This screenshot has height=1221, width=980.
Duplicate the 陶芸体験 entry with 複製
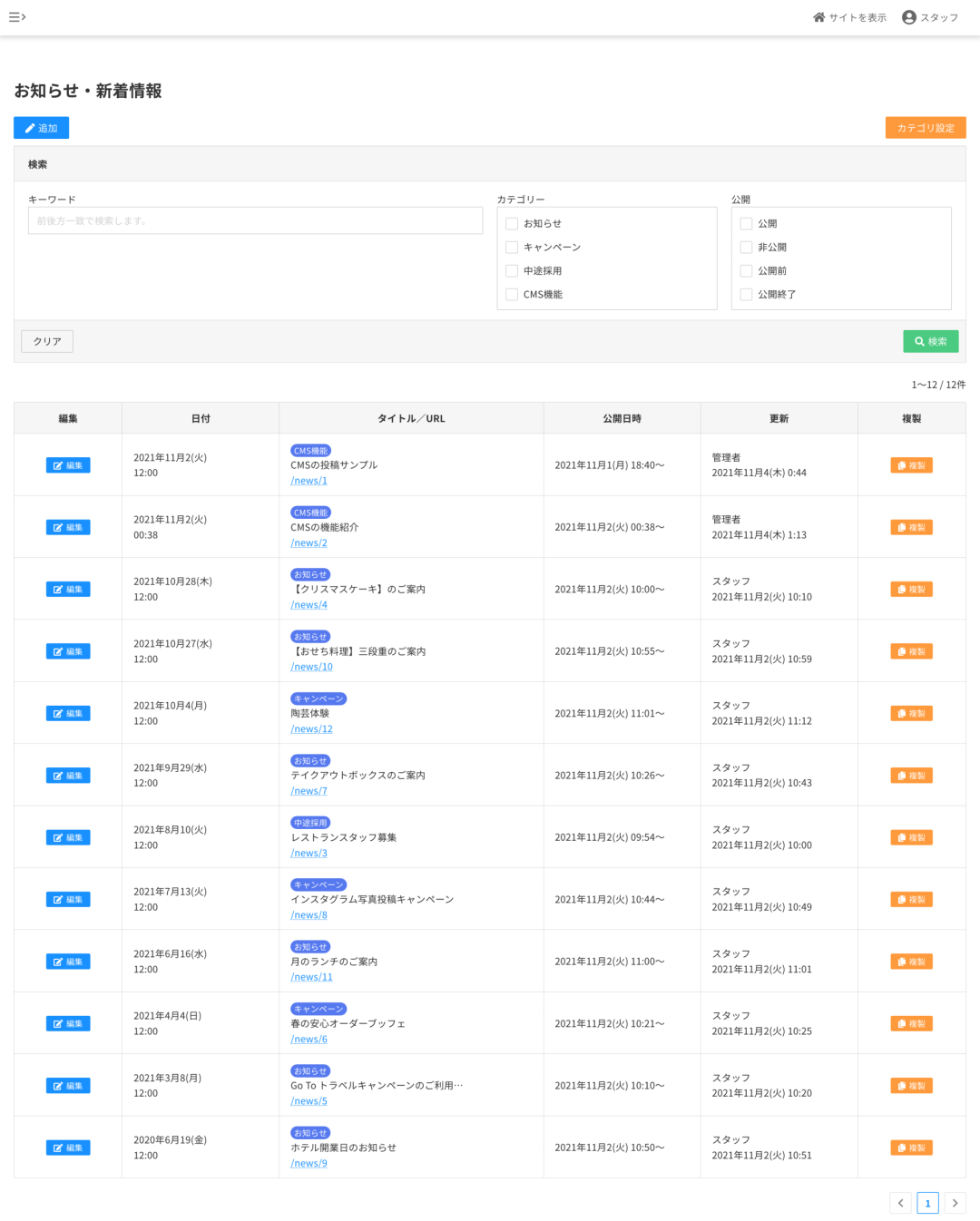click(x=911, y=714)
